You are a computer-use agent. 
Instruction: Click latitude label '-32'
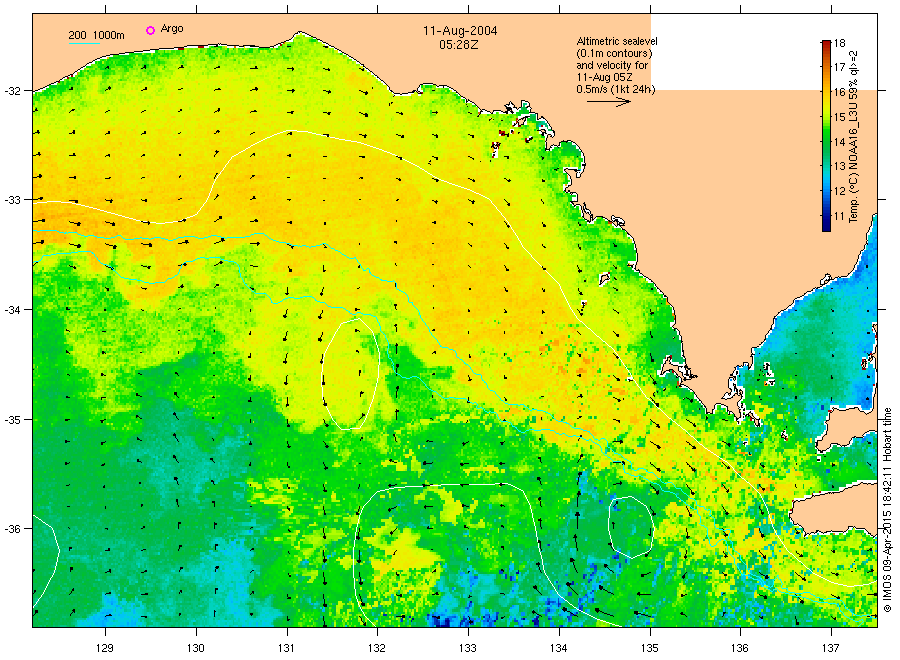pyautogui.click(x=13, y=91)
